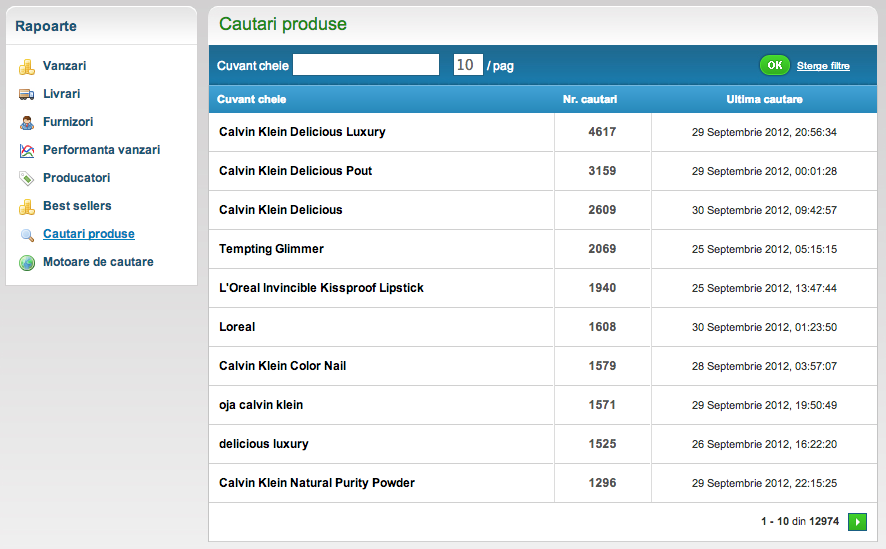Click the 1579 search count cell
The width and height of the screenshot is (886, 549).
click(x=602, y=366)
